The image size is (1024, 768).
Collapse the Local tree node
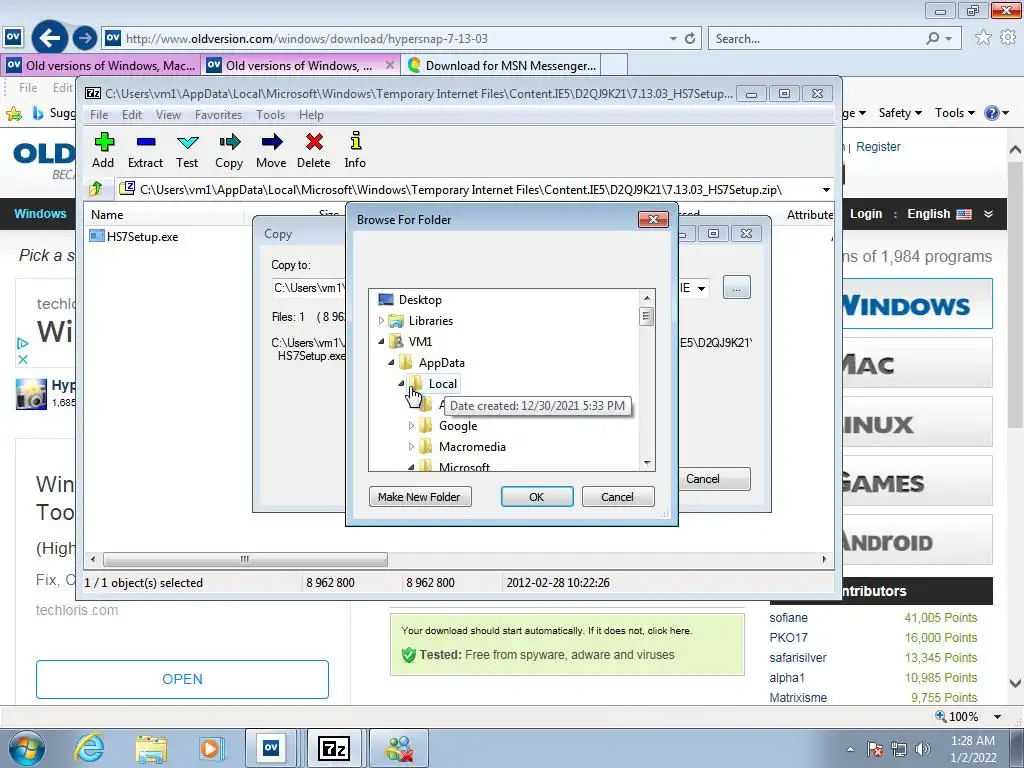[x=402, y=383]
